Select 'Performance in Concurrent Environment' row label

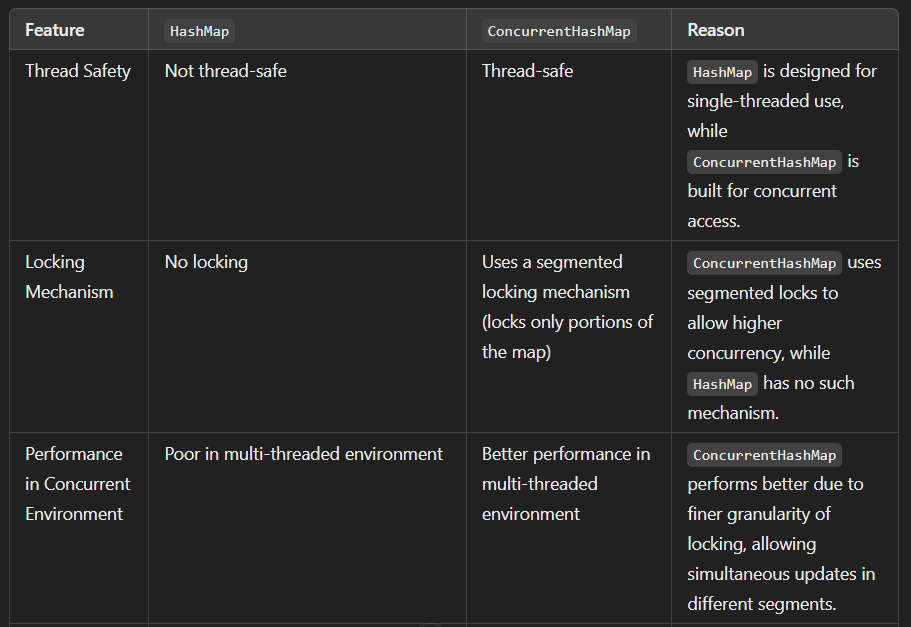coord(78,484)
